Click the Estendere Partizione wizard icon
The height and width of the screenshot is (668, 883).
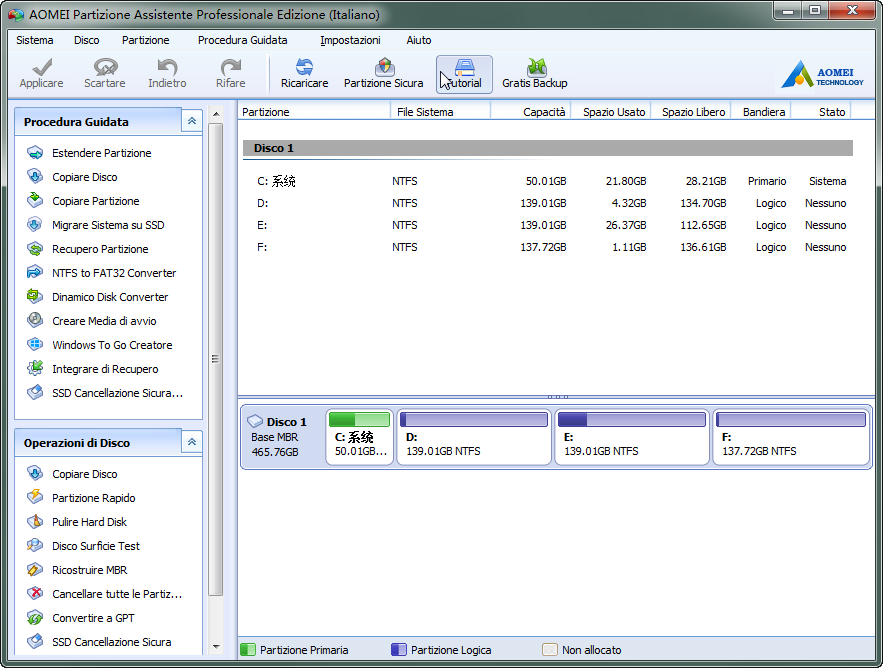(x=35, y=153)
